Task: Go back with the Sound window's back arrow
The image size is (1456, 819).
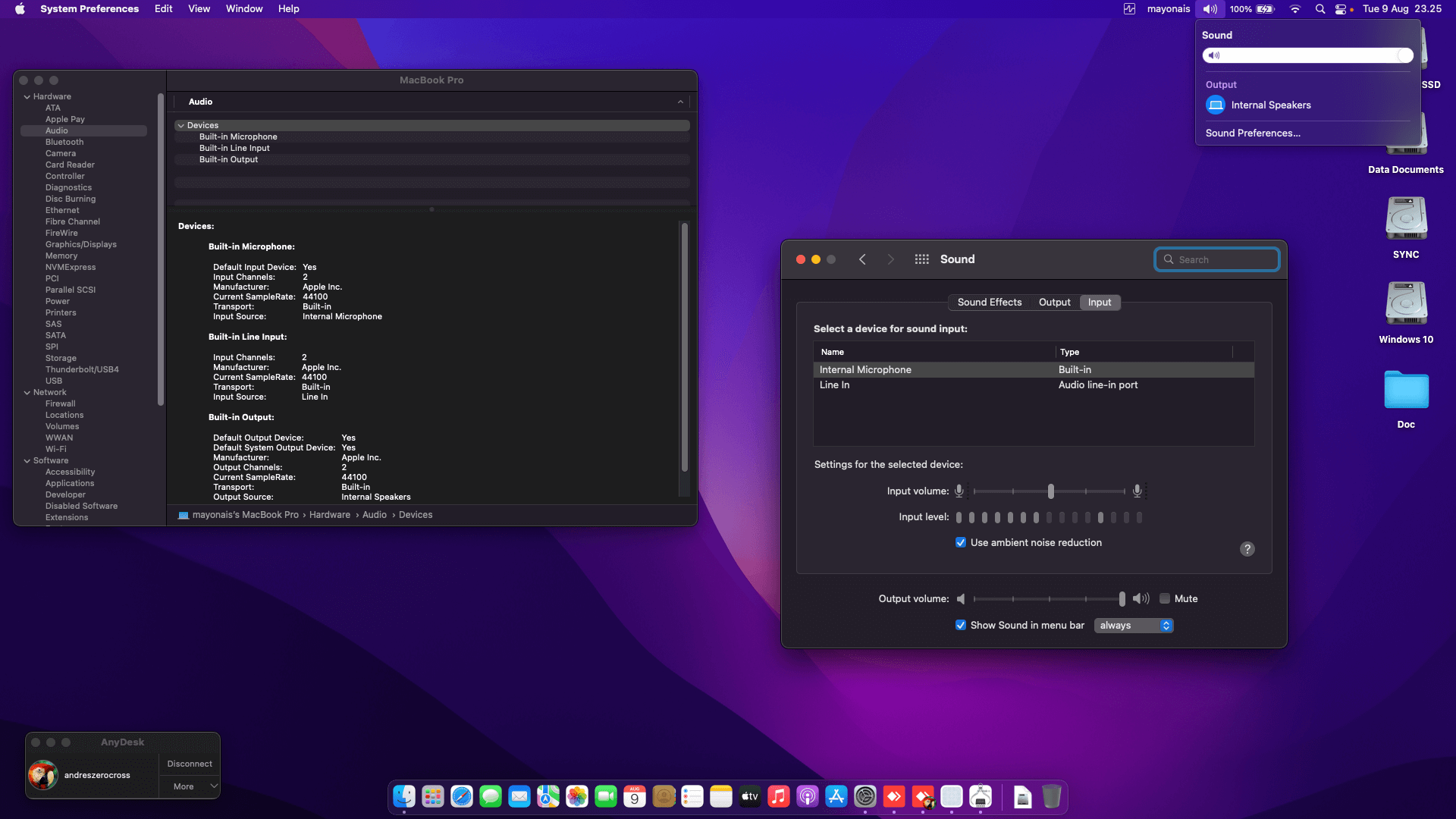Action: tap(862, 259)
